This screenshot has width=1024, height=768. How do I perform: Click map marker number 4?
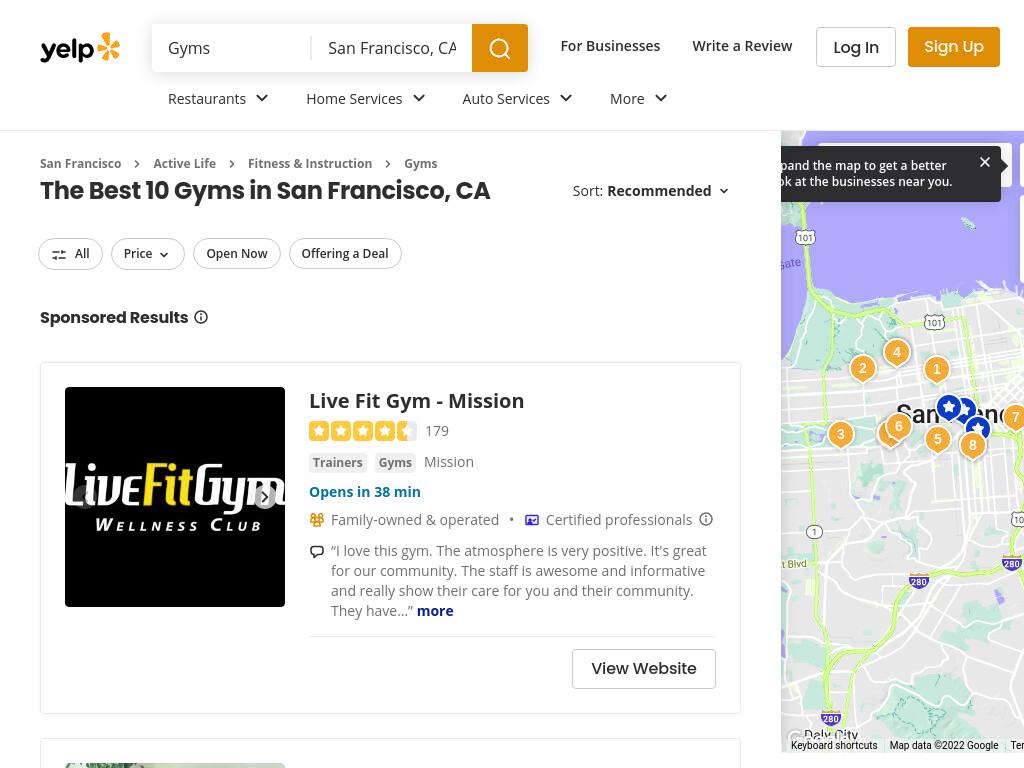pos(897,353)
